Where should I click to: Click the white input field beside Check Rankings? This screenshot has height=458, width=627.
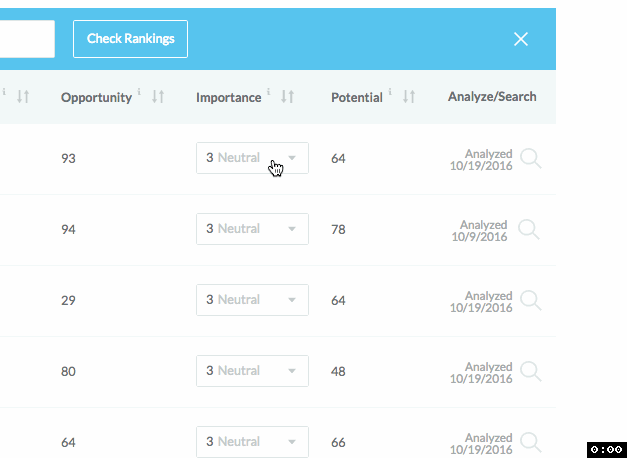point(27,39)
